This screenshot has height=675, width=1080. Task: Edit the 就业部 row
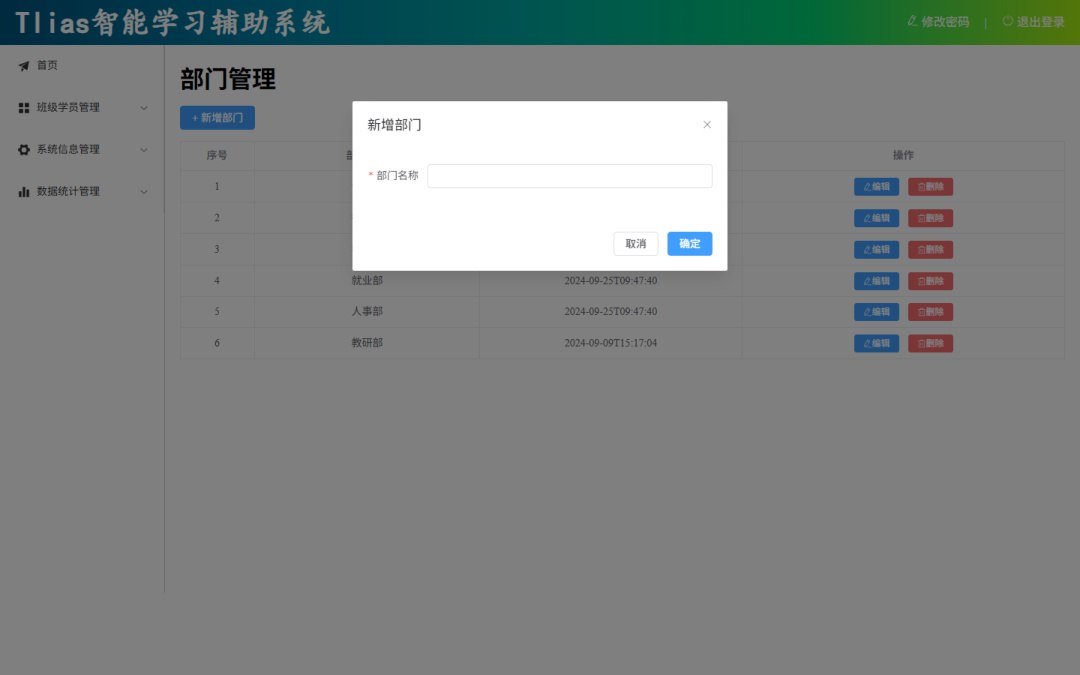(876, 281)
